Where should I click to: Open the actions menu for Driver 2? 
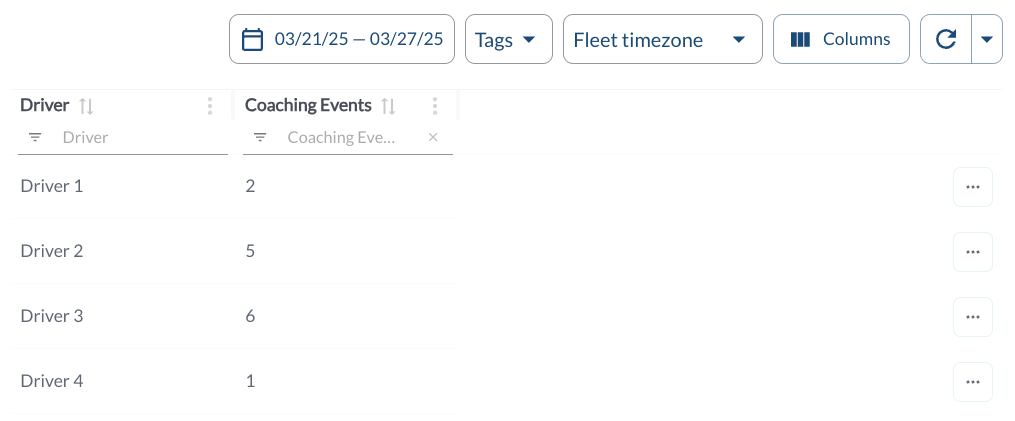click(x=972, y=252)
